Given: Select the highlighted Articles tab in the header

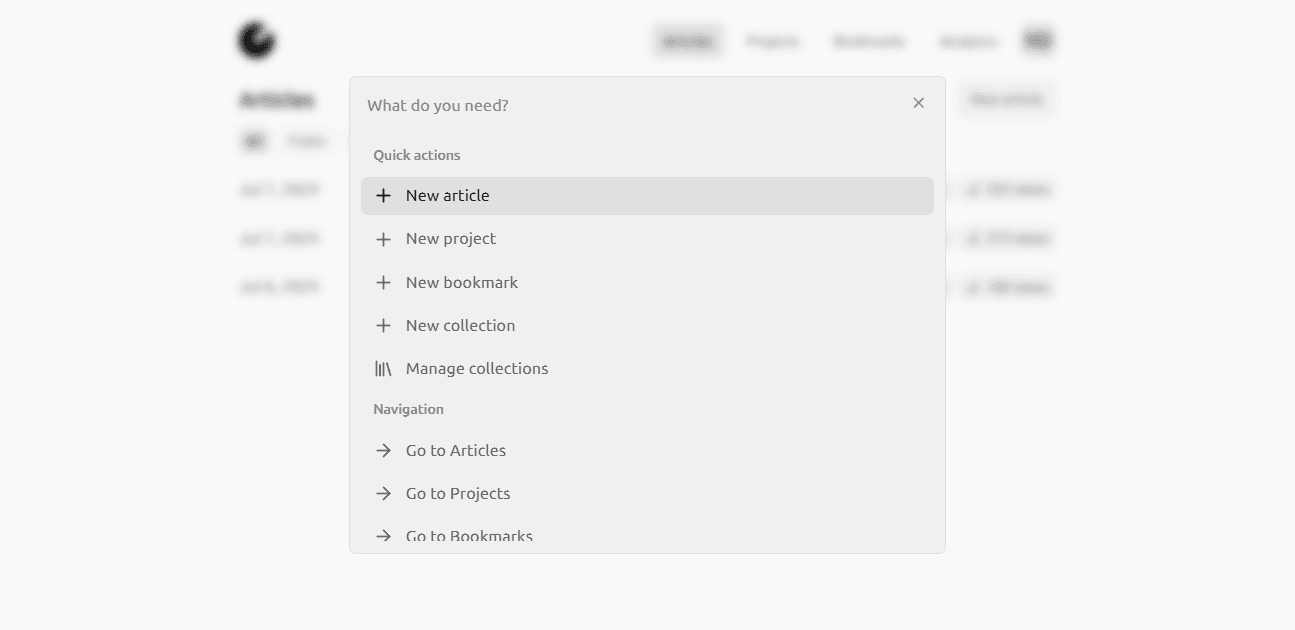Looking at the screenshot, I should 688,41.
